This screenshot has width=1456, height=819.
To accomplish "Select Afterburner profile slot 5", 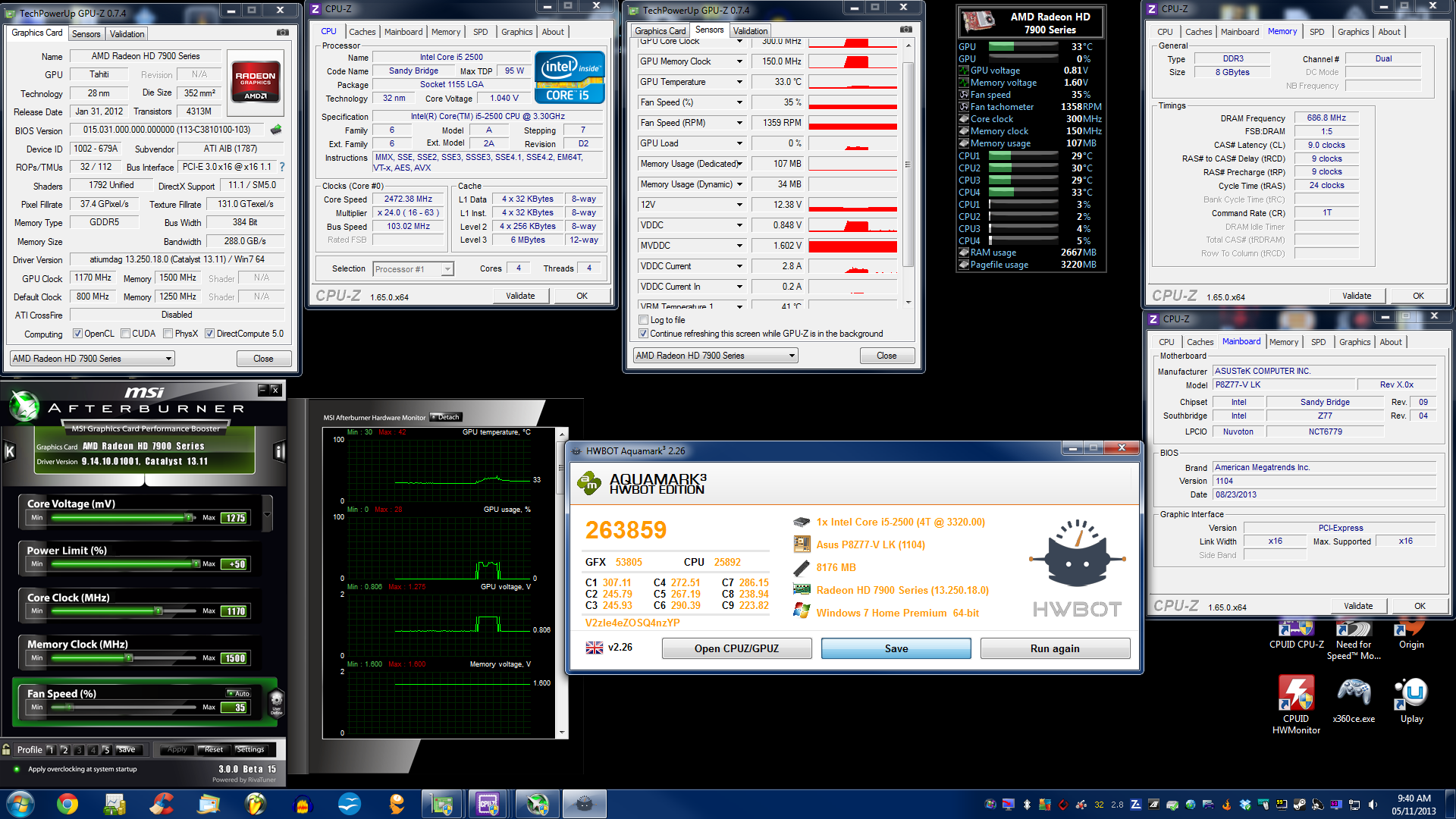I will 106,749.
